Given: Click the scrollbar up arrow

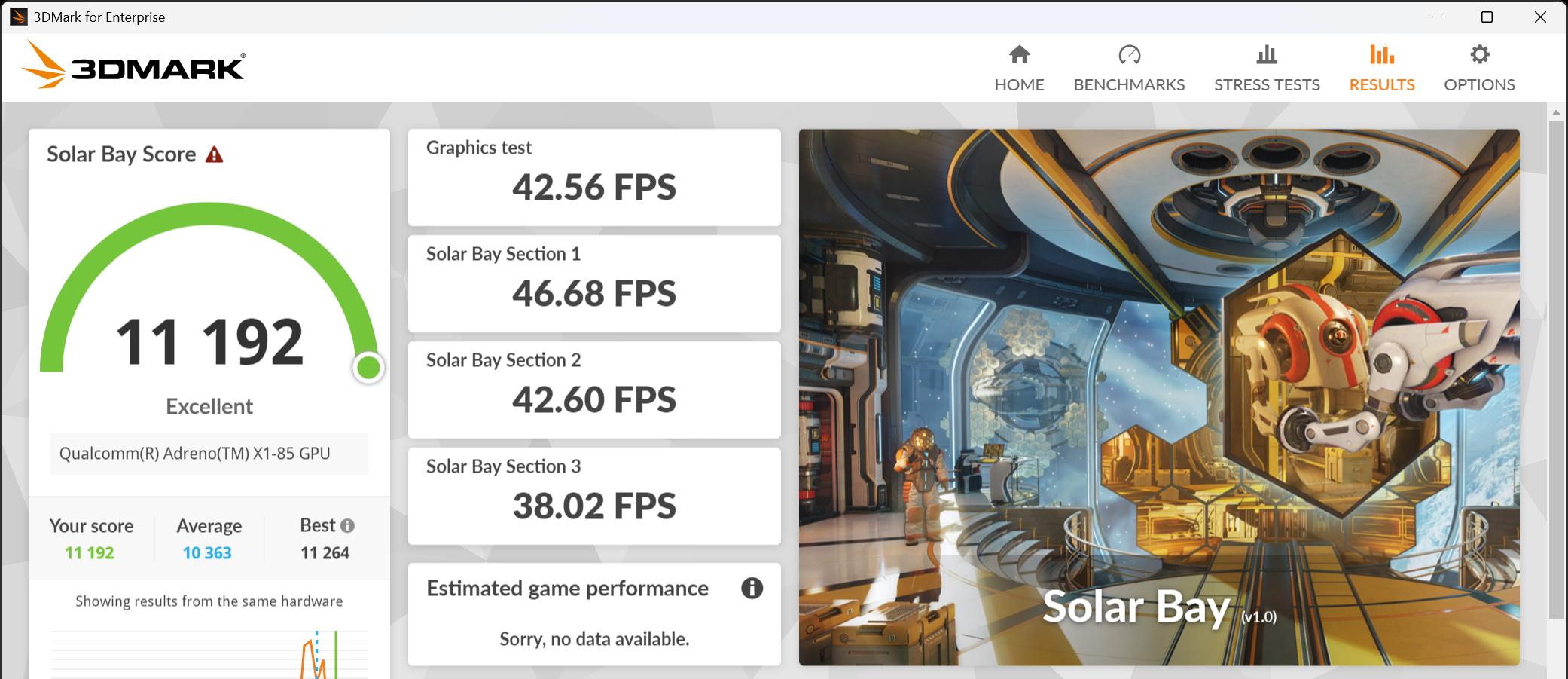Looking at the screenshot, I should tap(1556, 112).
